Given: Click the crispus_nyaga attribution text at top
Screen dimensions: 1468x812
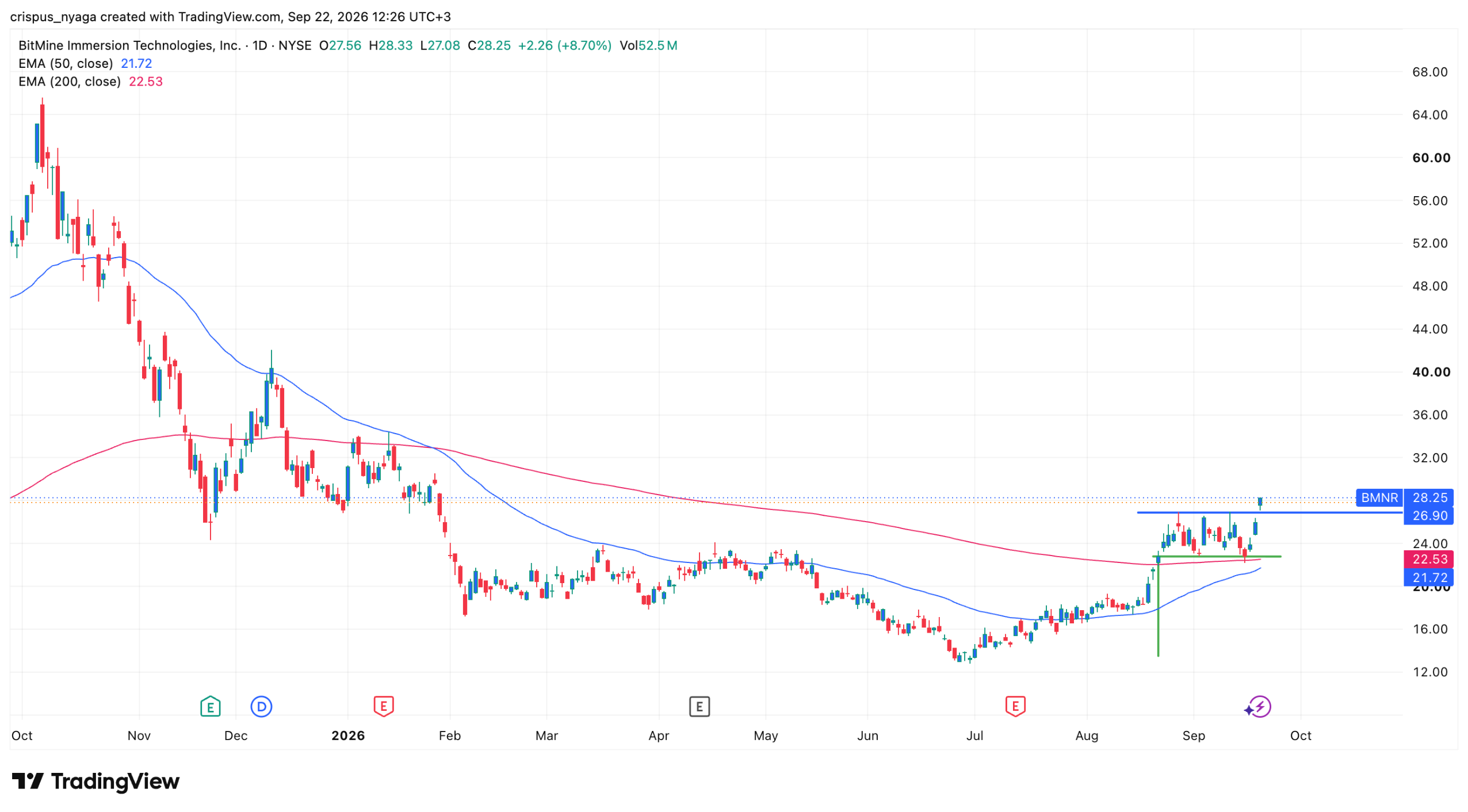Looking at the screenshot, I should point(230,17).
